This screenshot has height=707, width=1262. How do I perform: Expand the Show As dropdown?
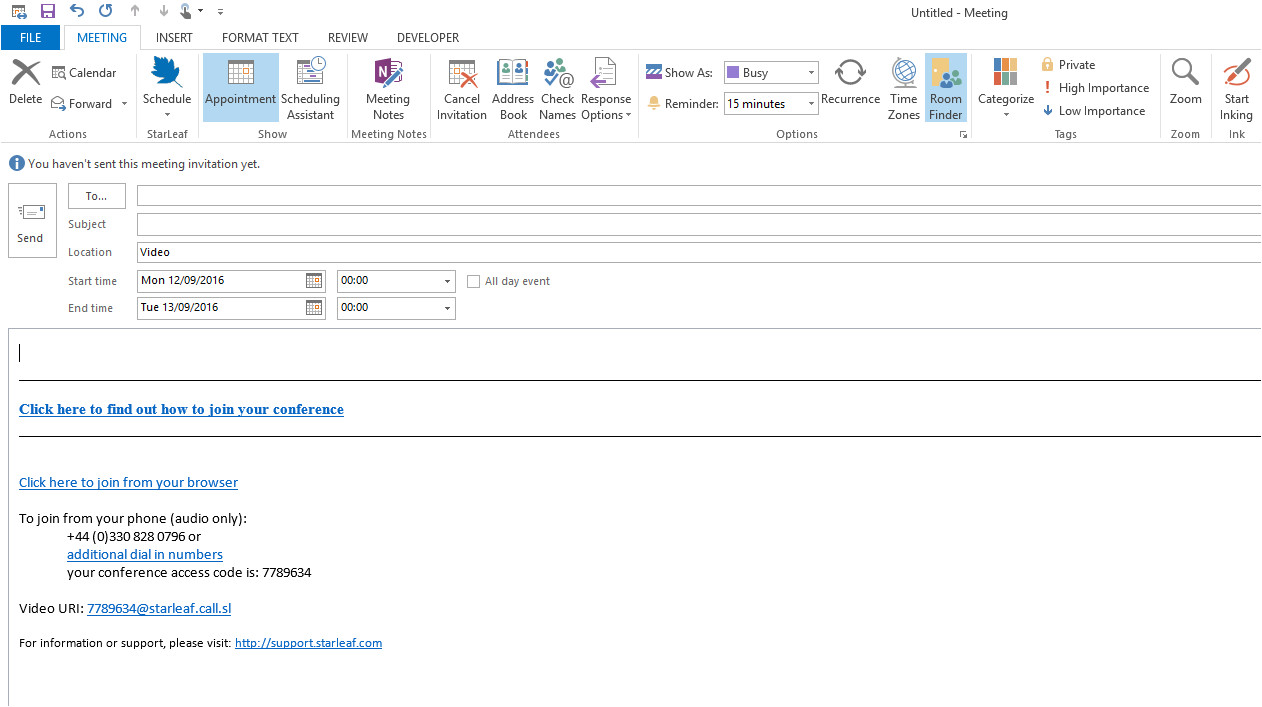coord(811,73)
